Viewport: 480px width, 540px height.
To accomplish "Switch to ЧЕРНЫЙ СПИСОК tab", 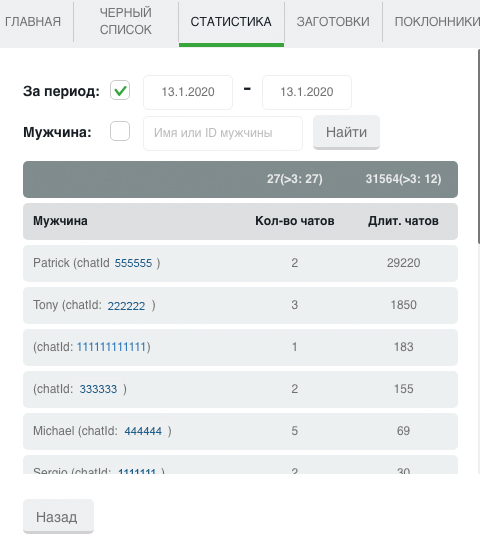I will (x=126, y=21).
